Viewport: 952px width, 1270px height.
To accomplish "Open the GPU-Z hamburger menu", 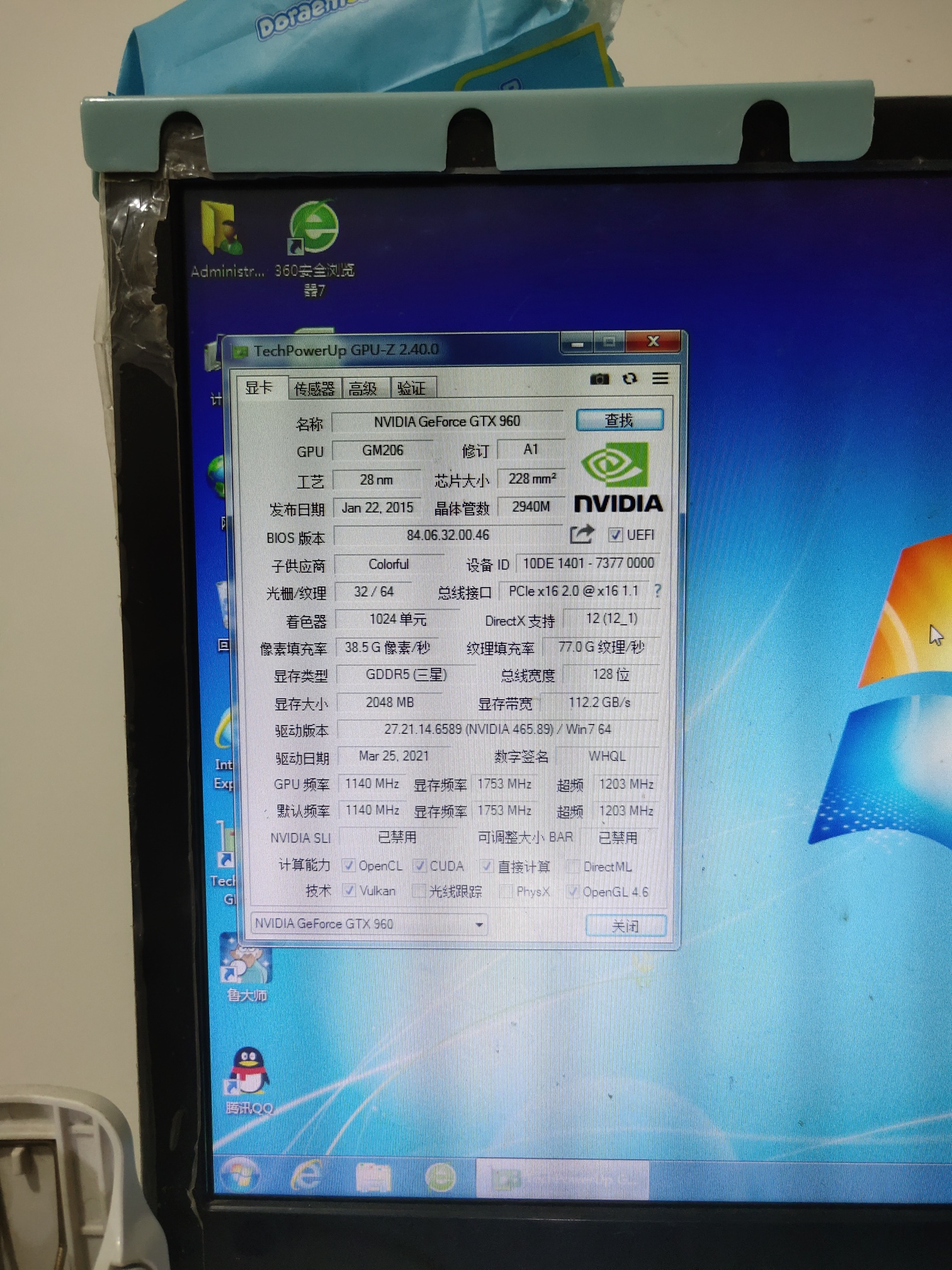I will (x=660, y=377).
